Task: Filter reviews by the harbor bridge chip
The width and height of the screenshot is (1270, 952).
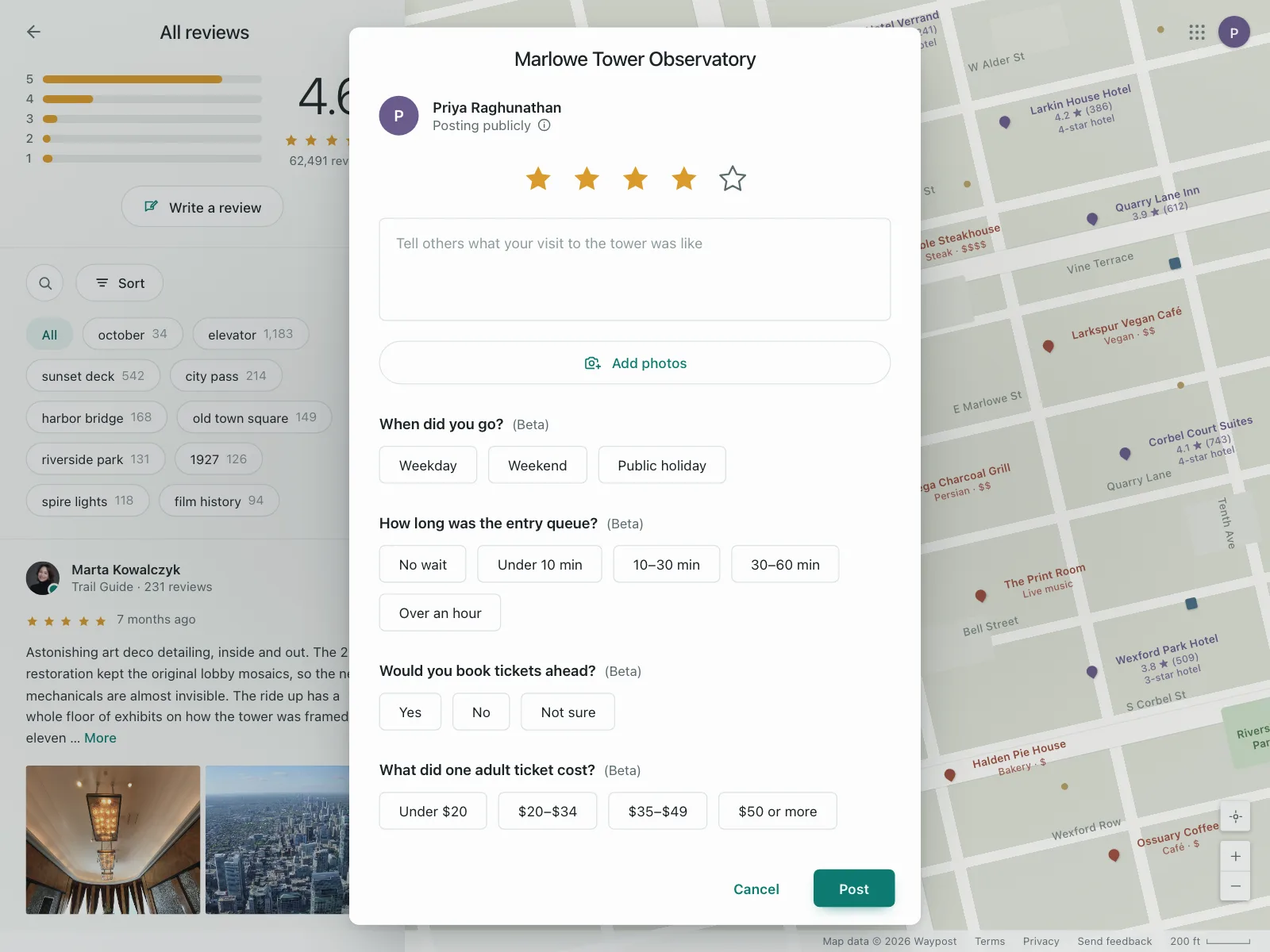Action: click(97, 418)
